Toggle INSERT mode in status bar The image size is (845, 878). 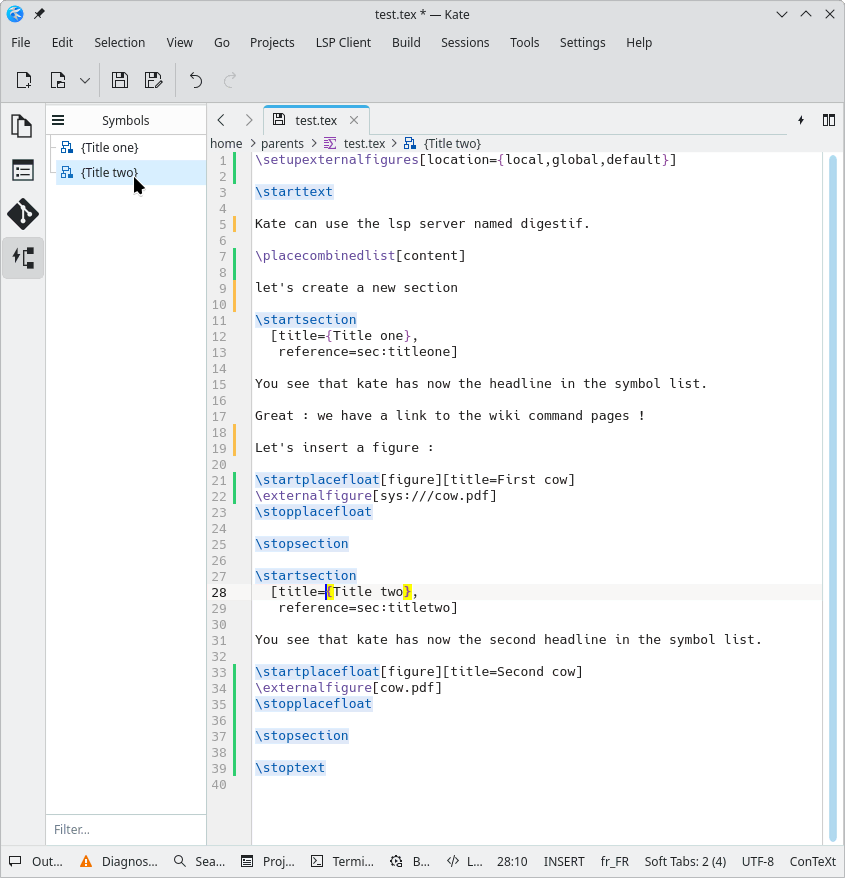(564, 861)
